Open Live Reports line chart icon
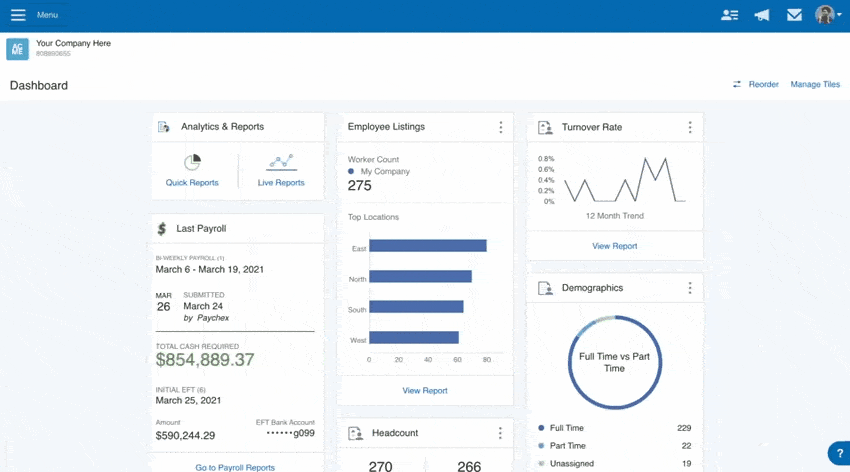The width and height of the screenshot is (850, 472). pos(281,162)
